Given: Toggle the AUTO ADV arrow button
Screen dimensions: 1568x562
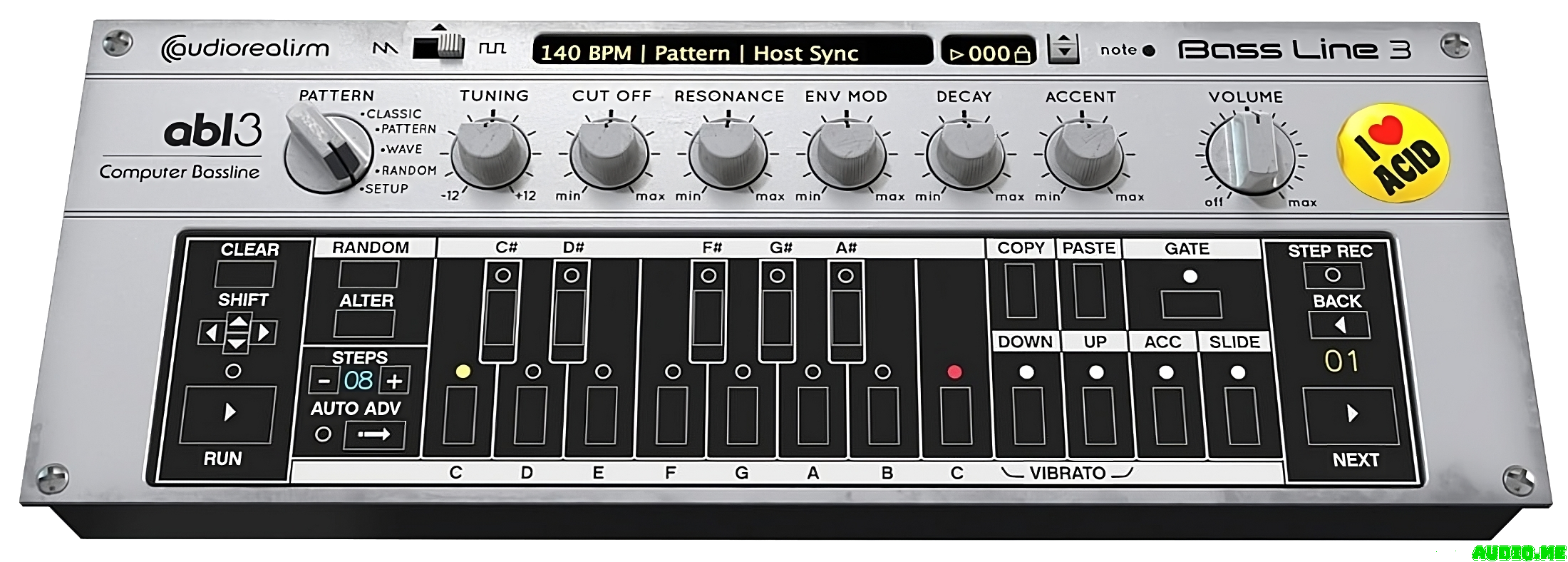Looking at the screenshot, I should tap(374, 434).
